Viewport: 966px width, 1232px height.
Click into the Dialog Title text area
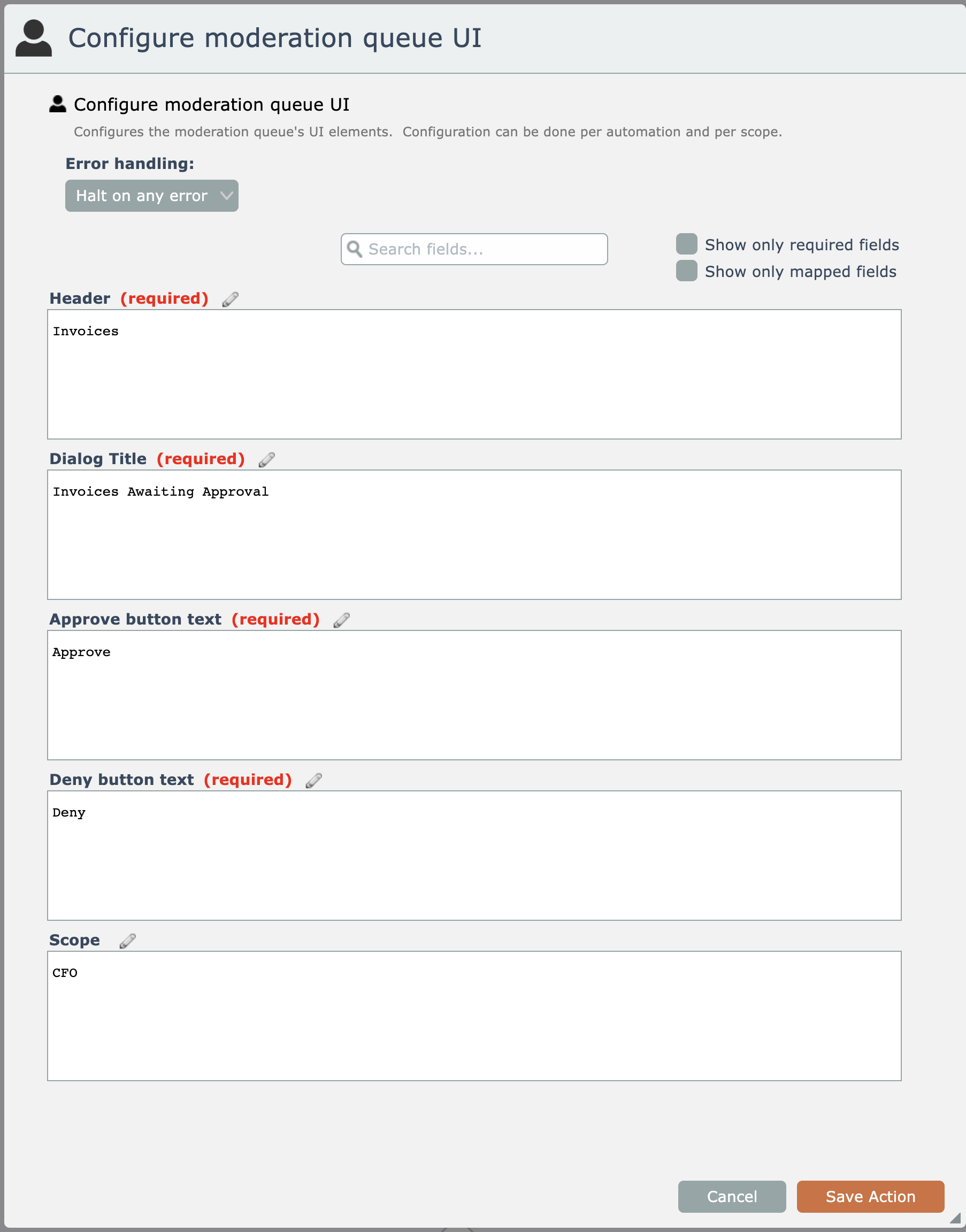coord(474,534)
